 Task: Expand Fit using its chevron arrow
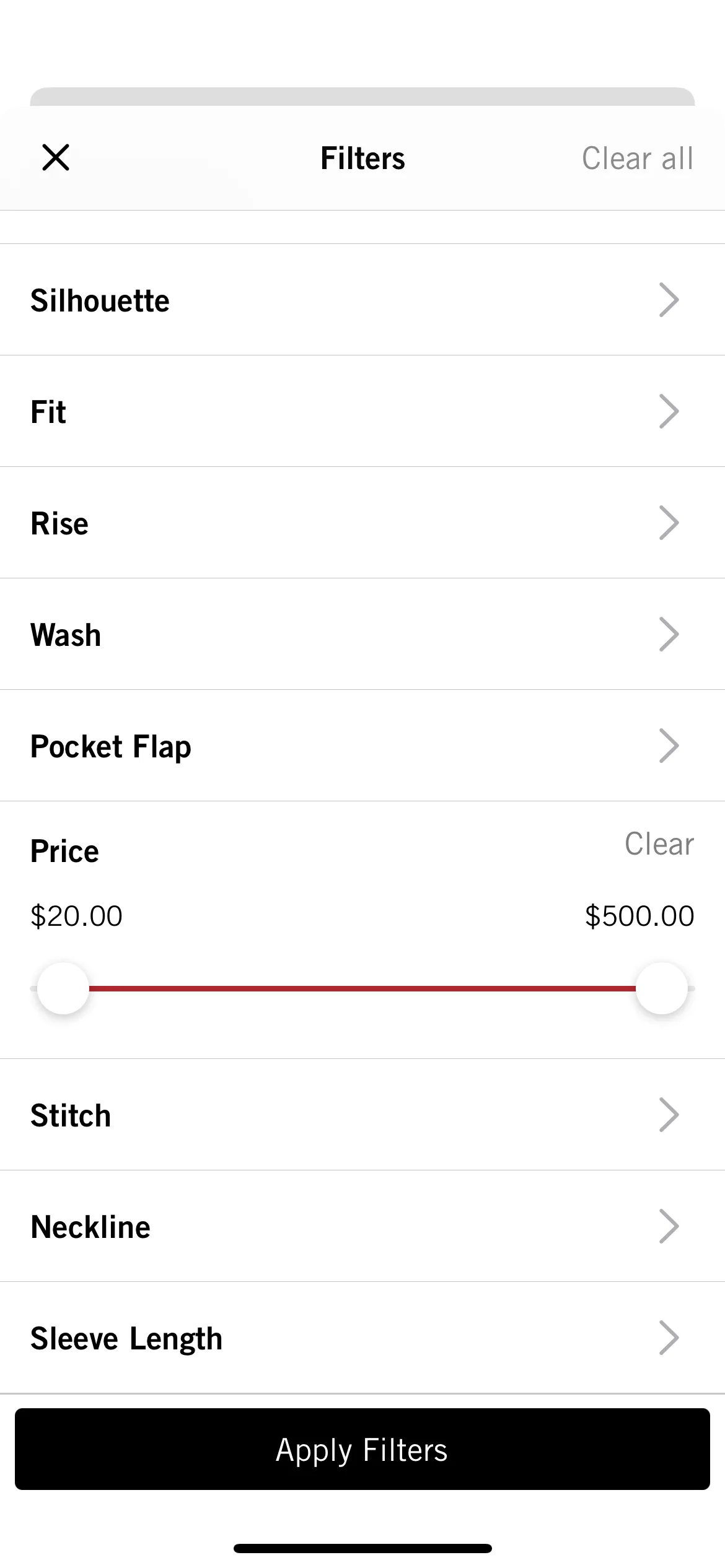(669, 411)
